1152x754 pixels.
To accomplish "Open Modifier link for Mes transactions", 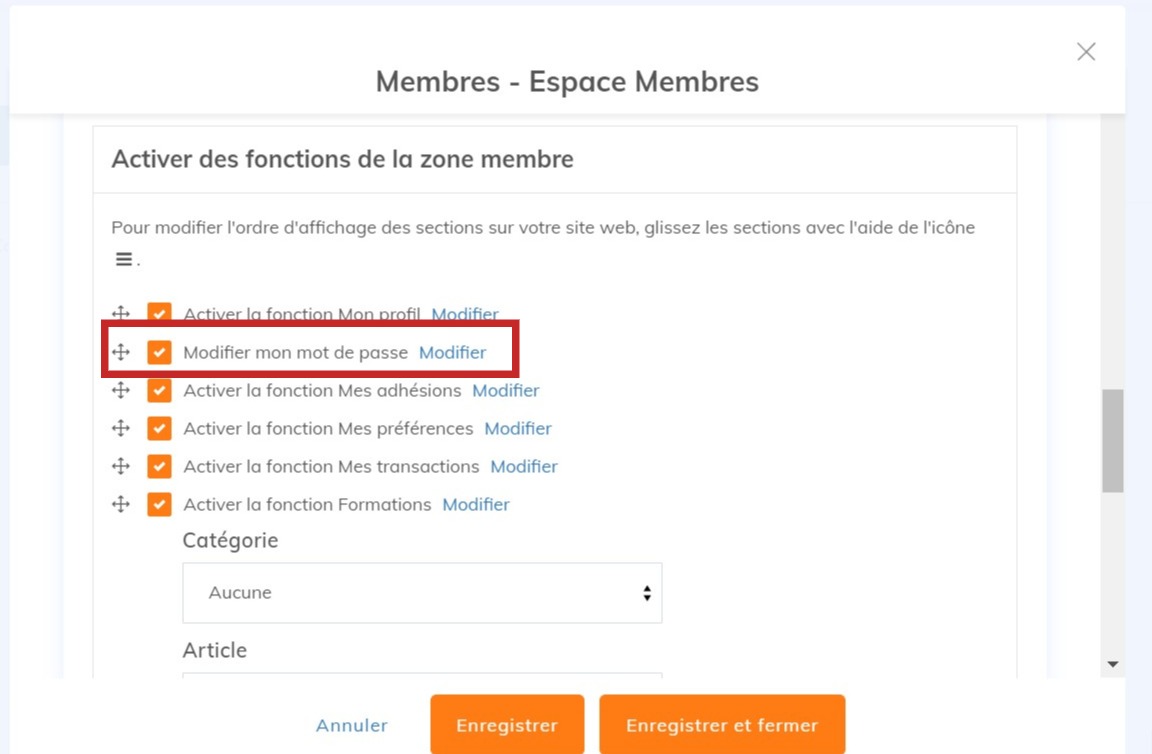I will tap(523, 466).
